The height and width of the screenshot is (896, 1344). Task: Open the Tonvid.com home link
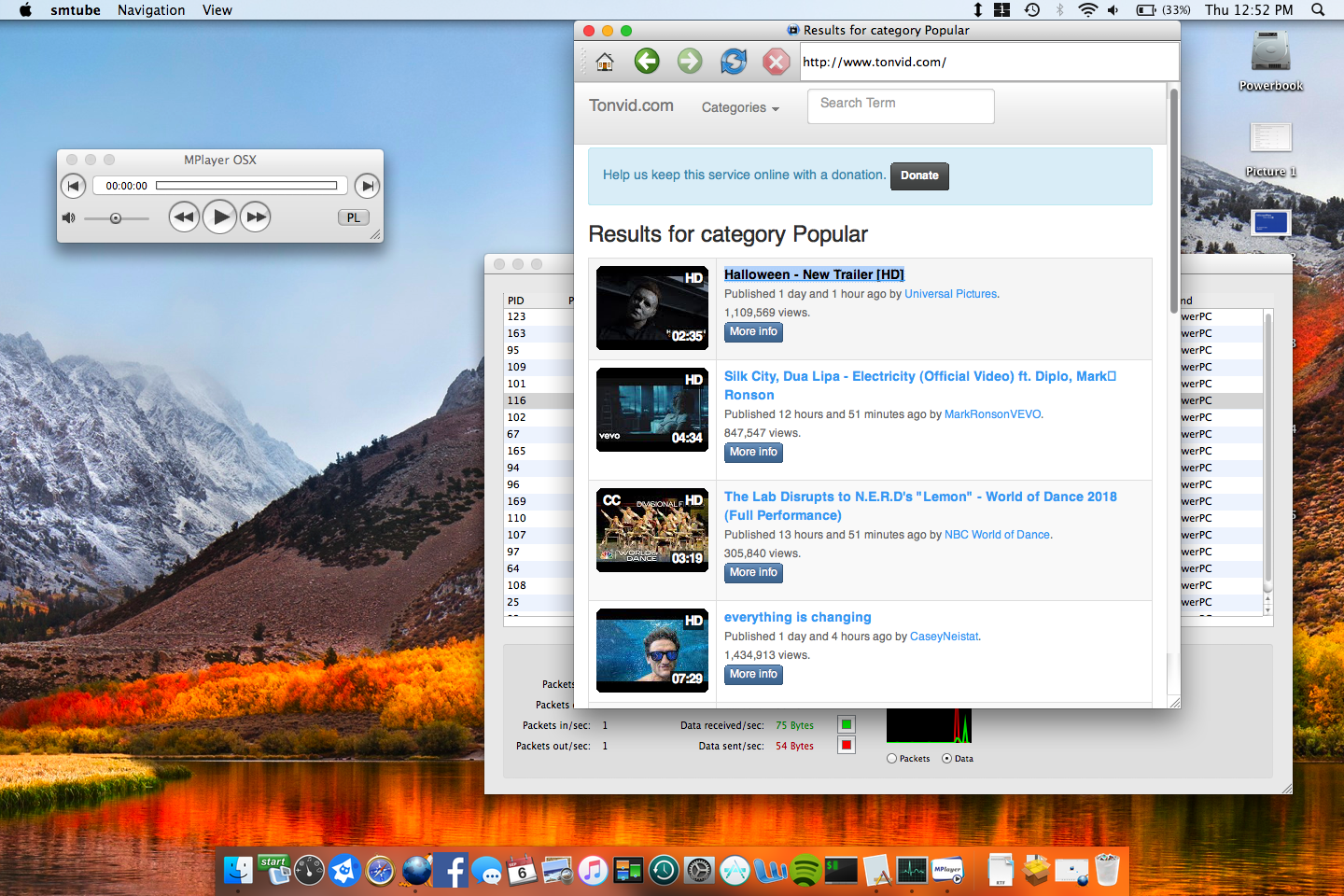(x=631, y=105)
